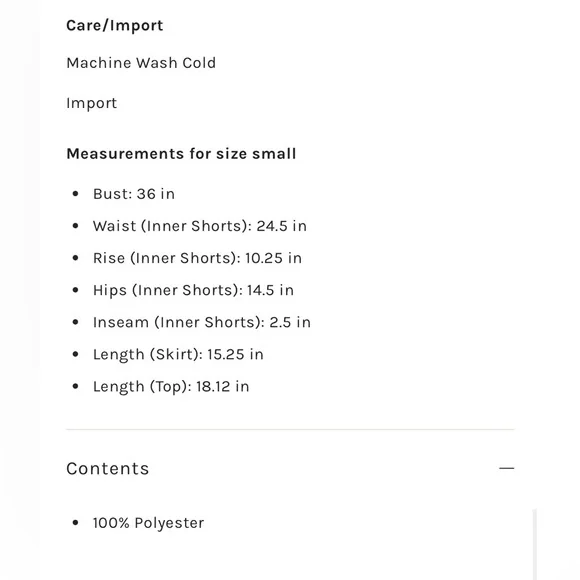
Task: Click the Bust: 36 in item
Action: pos(134,194)
